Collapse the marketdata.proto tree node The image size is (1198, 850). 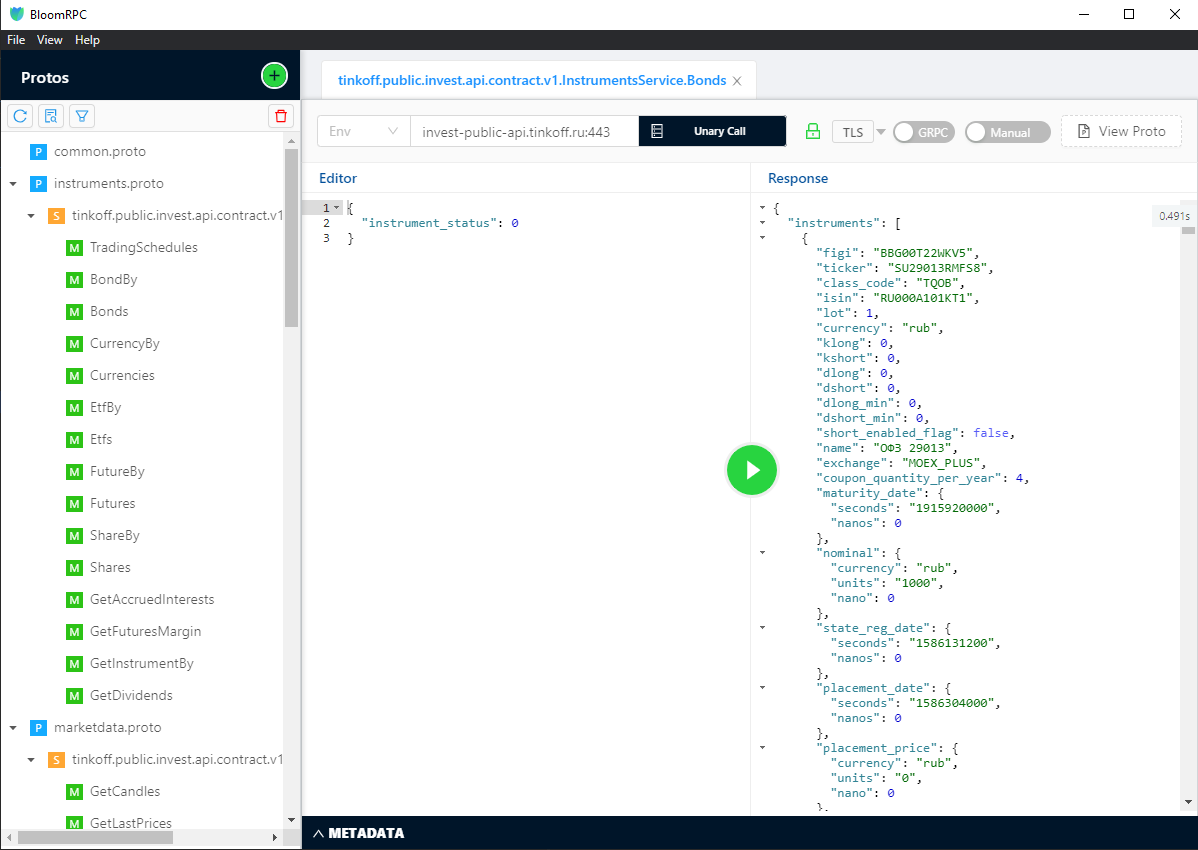pyautogui.click(x=12, y=728)
